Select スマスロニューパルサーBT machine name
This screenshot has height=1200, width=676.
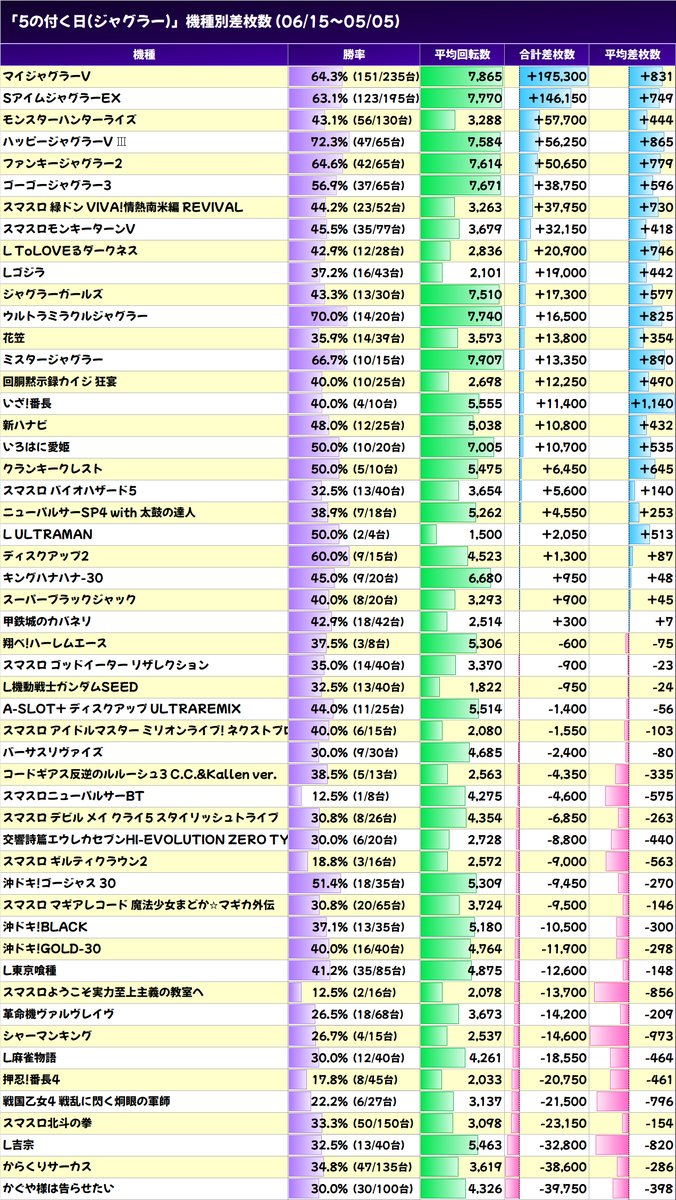tap(75, 797)
